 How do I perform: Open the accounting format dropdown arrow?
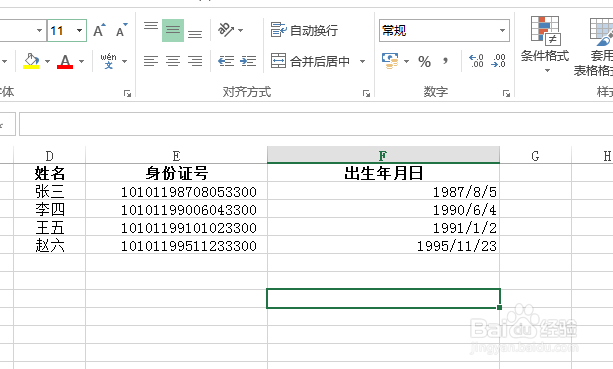406,61
